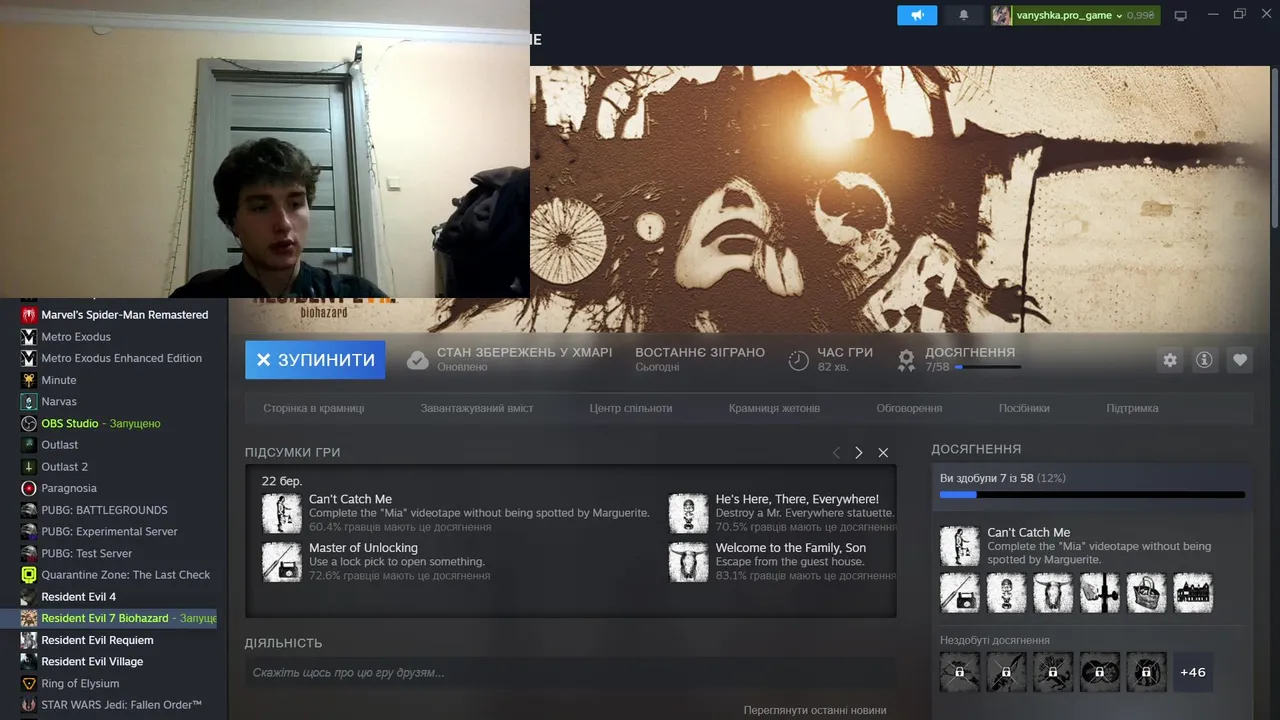Image resolution: width=1280 pixels, height=720 pixels.
Task: Open the vanyshka.pro_game account menu
Action: 1075,15
